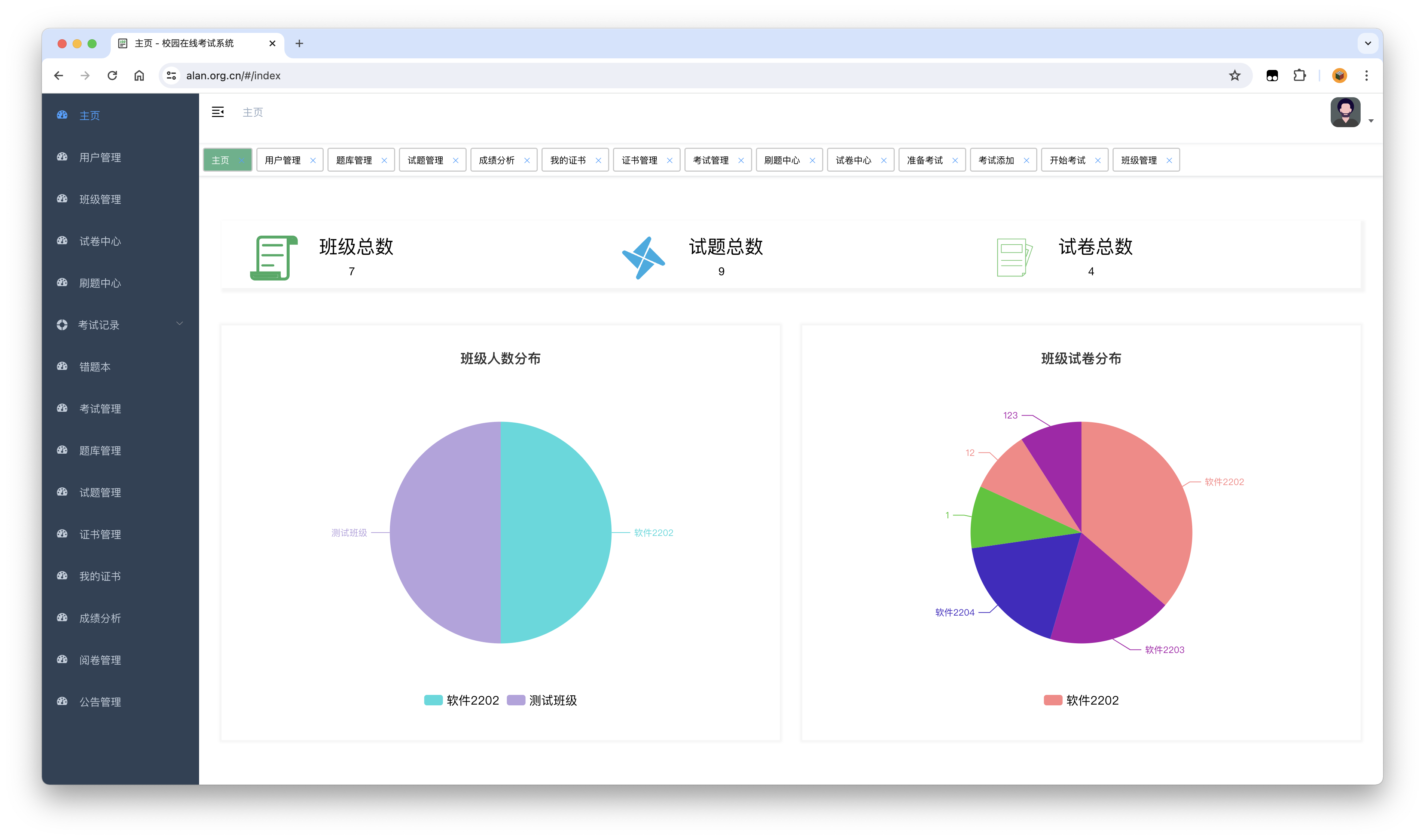1425x840 pixels.
Task: Click the 主页 breadcrumb link at top
Action: click(x=253, y=112)
